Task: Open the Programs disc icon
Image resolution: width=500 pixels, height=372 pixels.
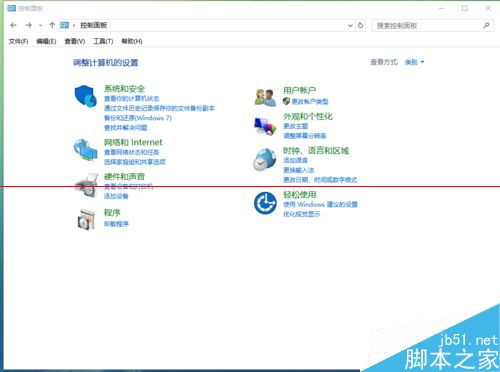Action: pos(86,219)
